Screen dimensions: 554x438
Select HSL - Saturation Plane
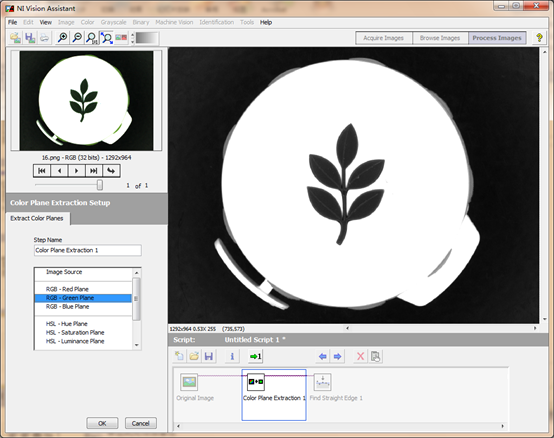pyautogui.click(x=83, y=332)
